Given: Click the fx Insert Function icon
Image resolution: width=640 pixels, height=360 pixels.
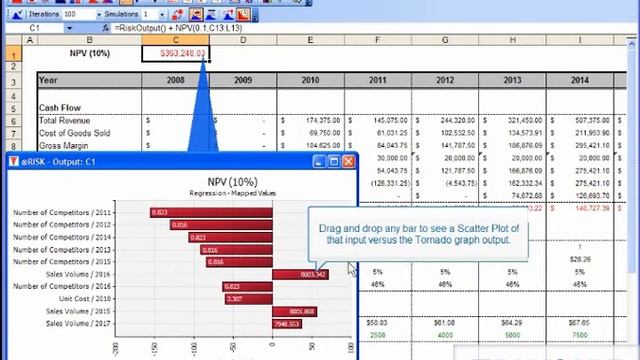Looking at the screenshot, I should (x=105, y=28).
